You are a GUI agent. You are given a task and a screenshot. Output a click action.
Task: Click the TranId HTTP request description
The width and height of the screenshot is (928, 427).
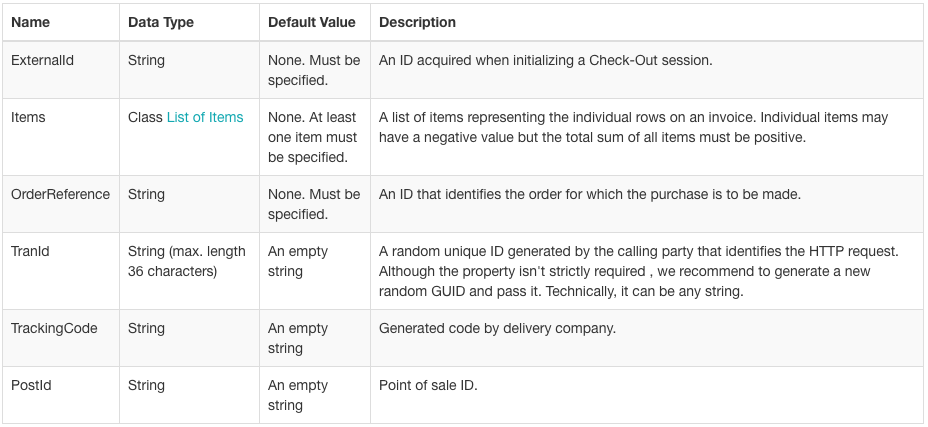639,271
